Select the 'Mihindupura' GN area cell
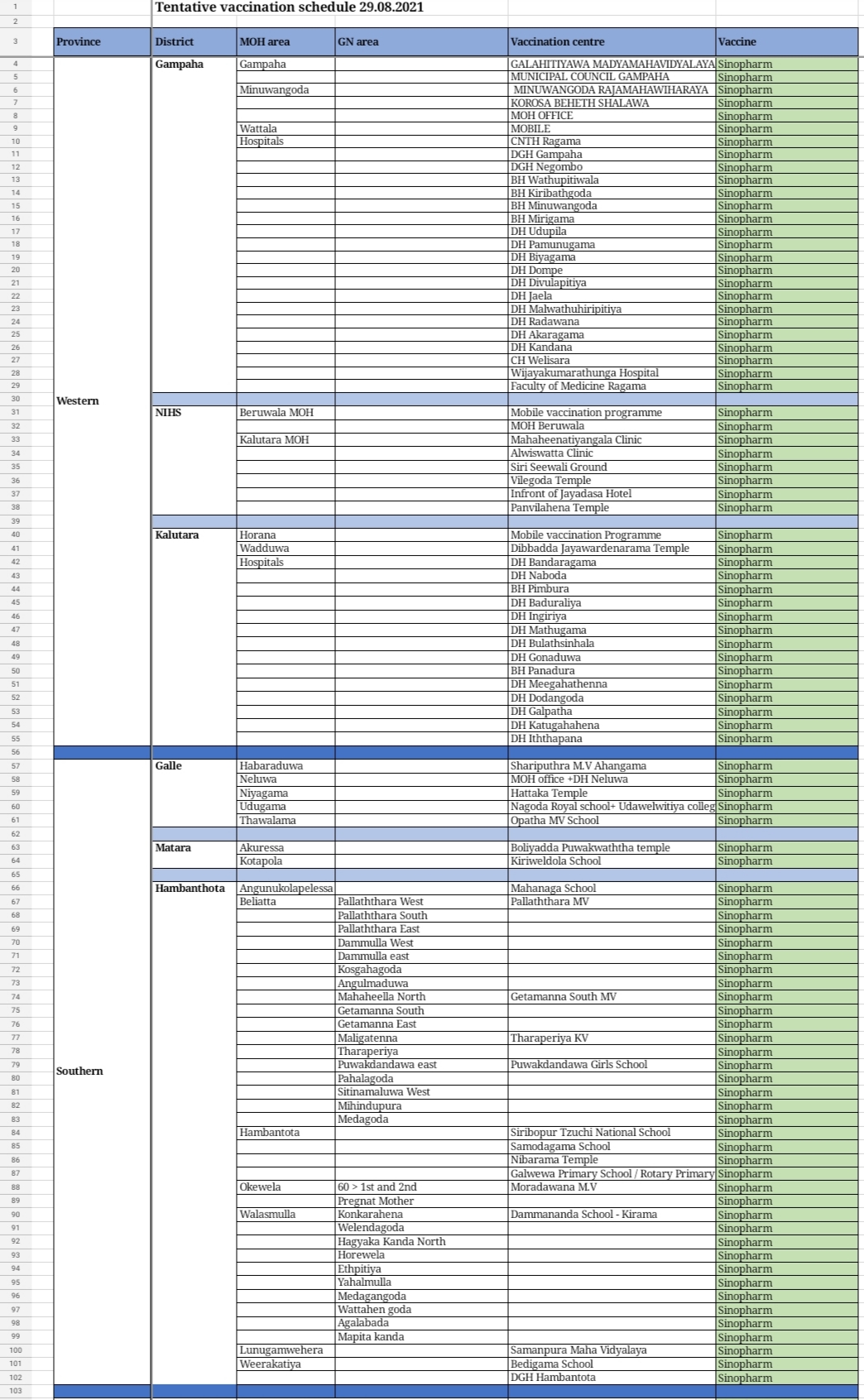Image resolution: width=864 pixels, height=1400 pixels. (421, 1106)
